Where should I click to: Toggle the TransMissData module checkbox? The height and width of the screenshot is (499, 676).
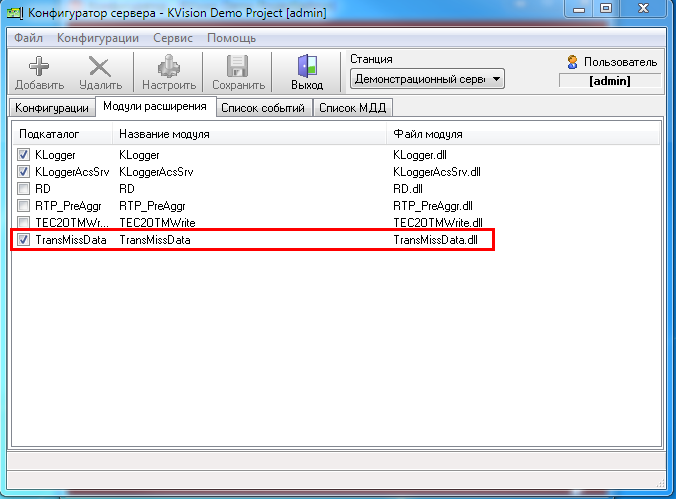25,241
